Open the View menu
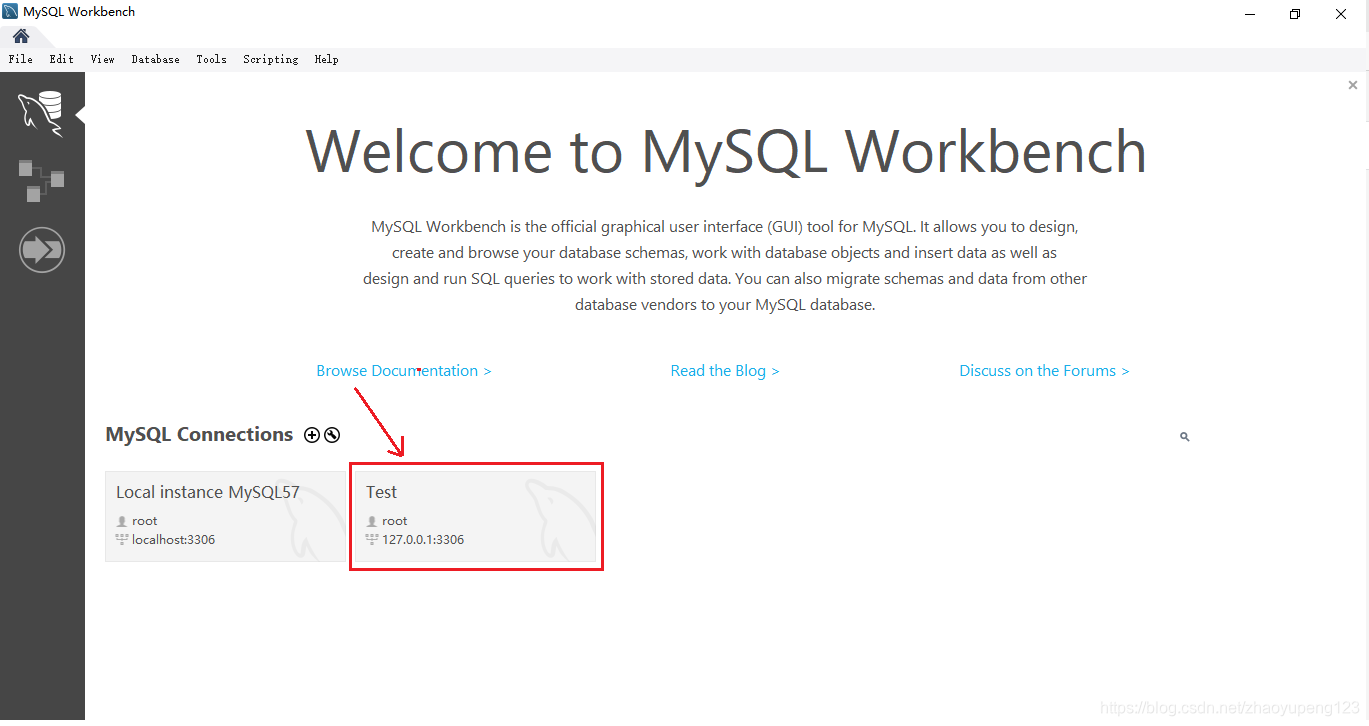This screenshot has width=1369, height=726. point(102,59)
